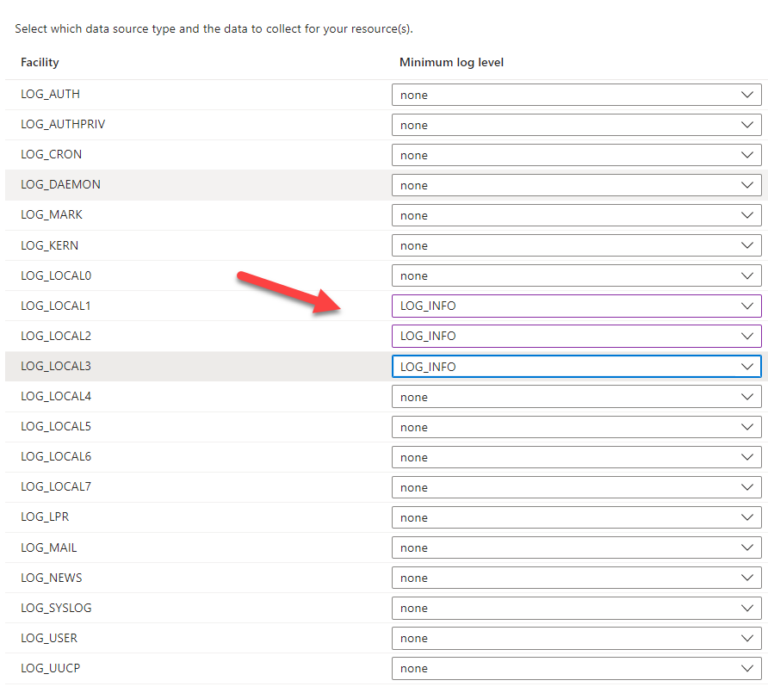Open the LOG_CRON log level combo box
This screenshot has height=699, width=768.
[x=575, y=155]
